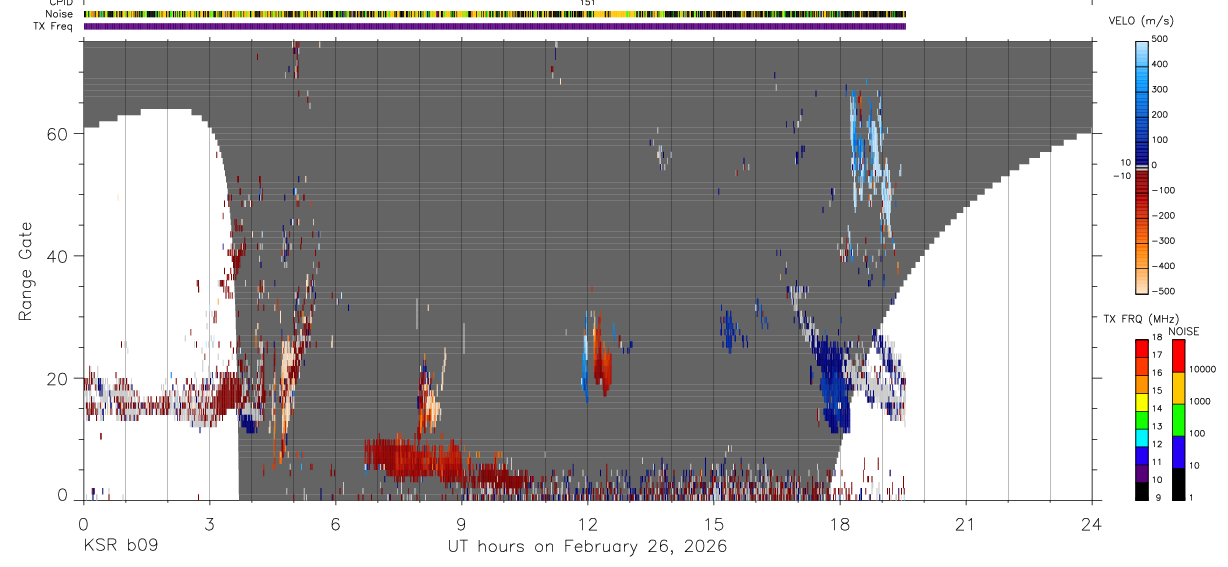Image resolution: width=1228 pixels, height=567 pixels.
Task: Click the blue segment of the NOISE colorbar
Action: (x=1178, y=452)
